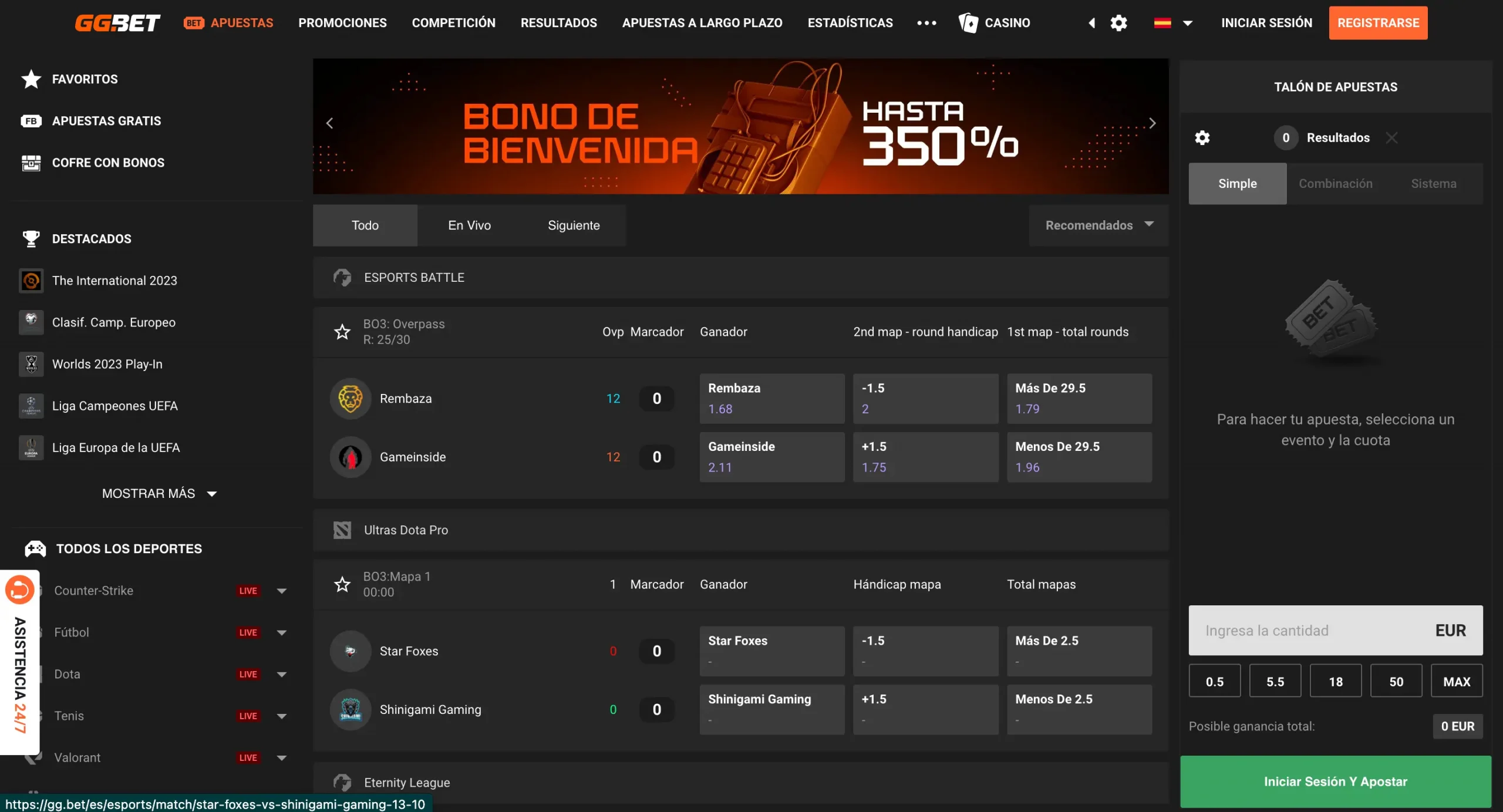Expand the Fútbol sport list
The image size is (1503, 812).
point(282,633)
